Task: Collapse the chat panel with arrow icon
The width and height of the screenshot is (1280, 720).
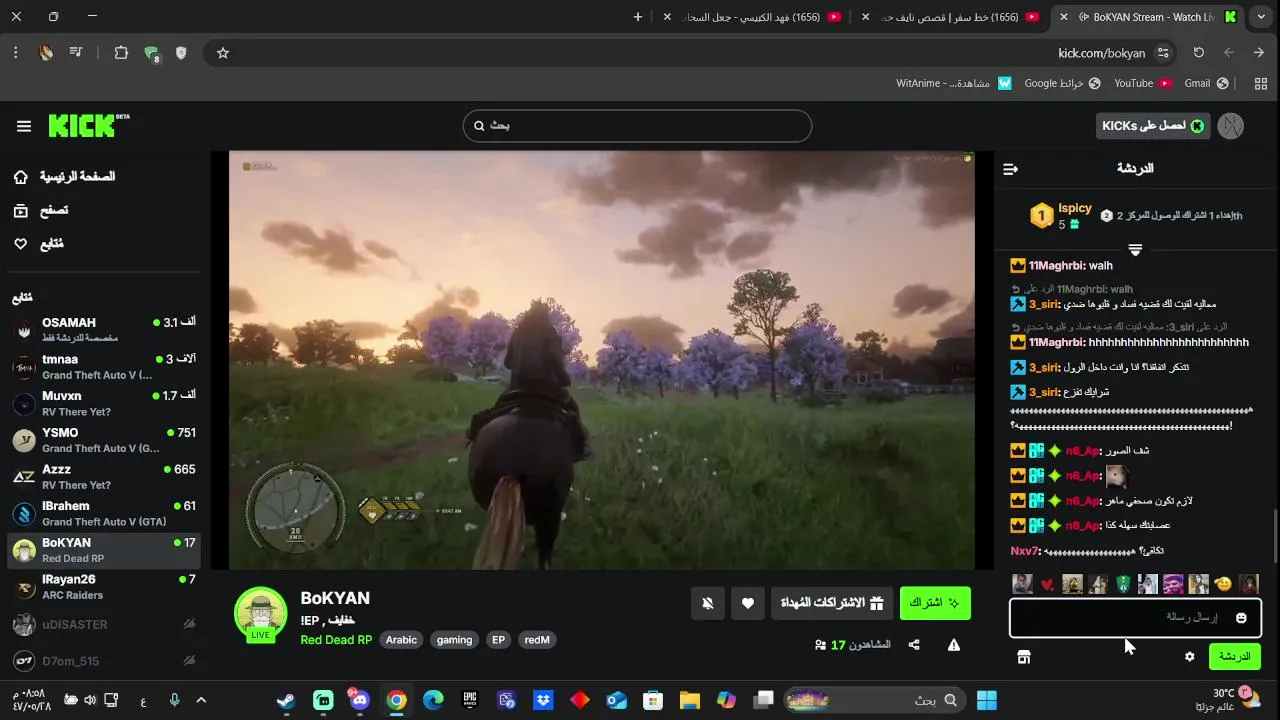Action: [x=1010, y=169]
